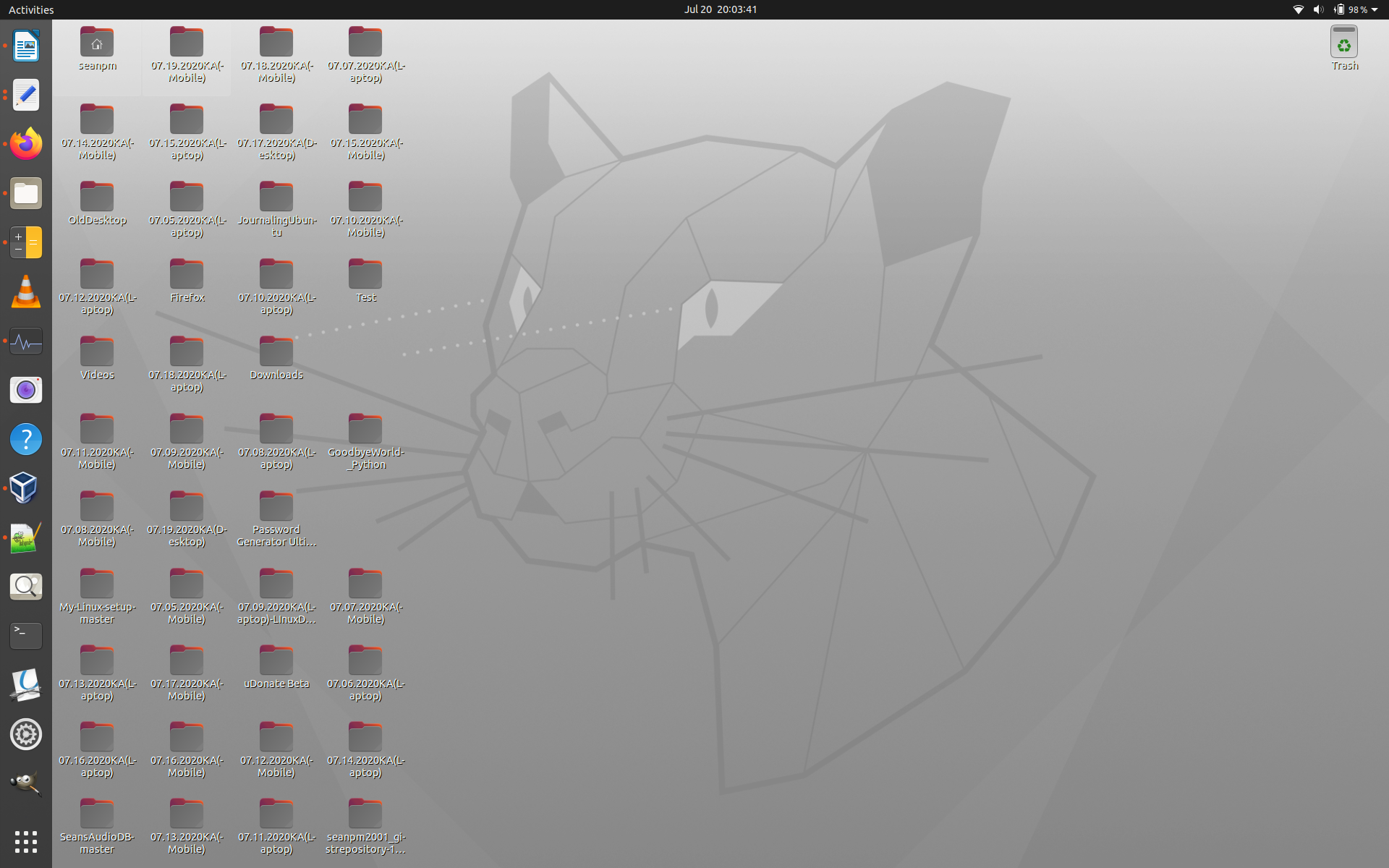Select folder 07.10.2020KA(L-aptop)
This screenshot has height=868, width=1389.
(x=276, y=286)
